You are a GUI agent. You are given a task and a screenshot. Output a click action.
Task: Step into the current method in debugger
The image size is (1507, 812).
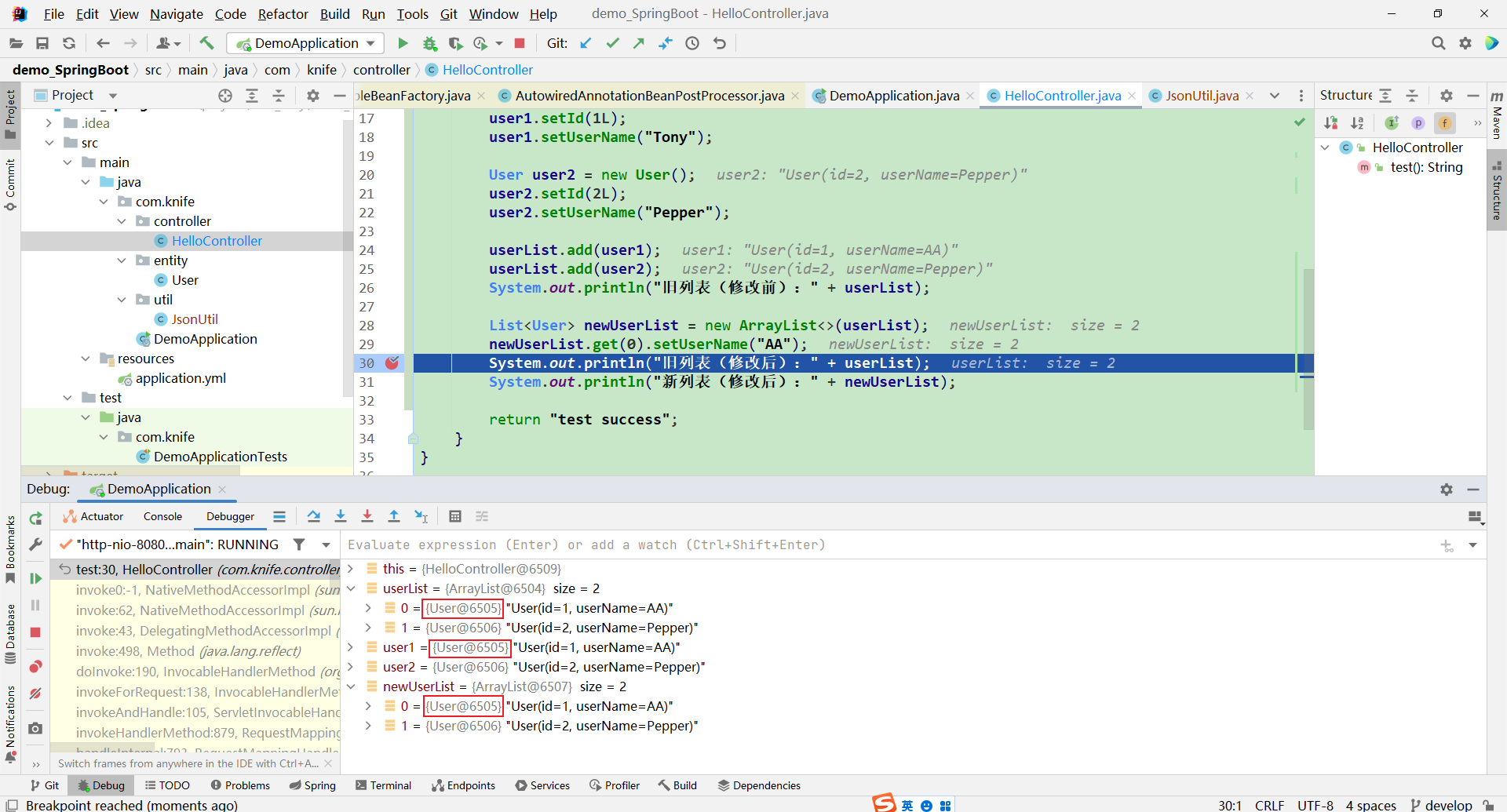point(341,516)
